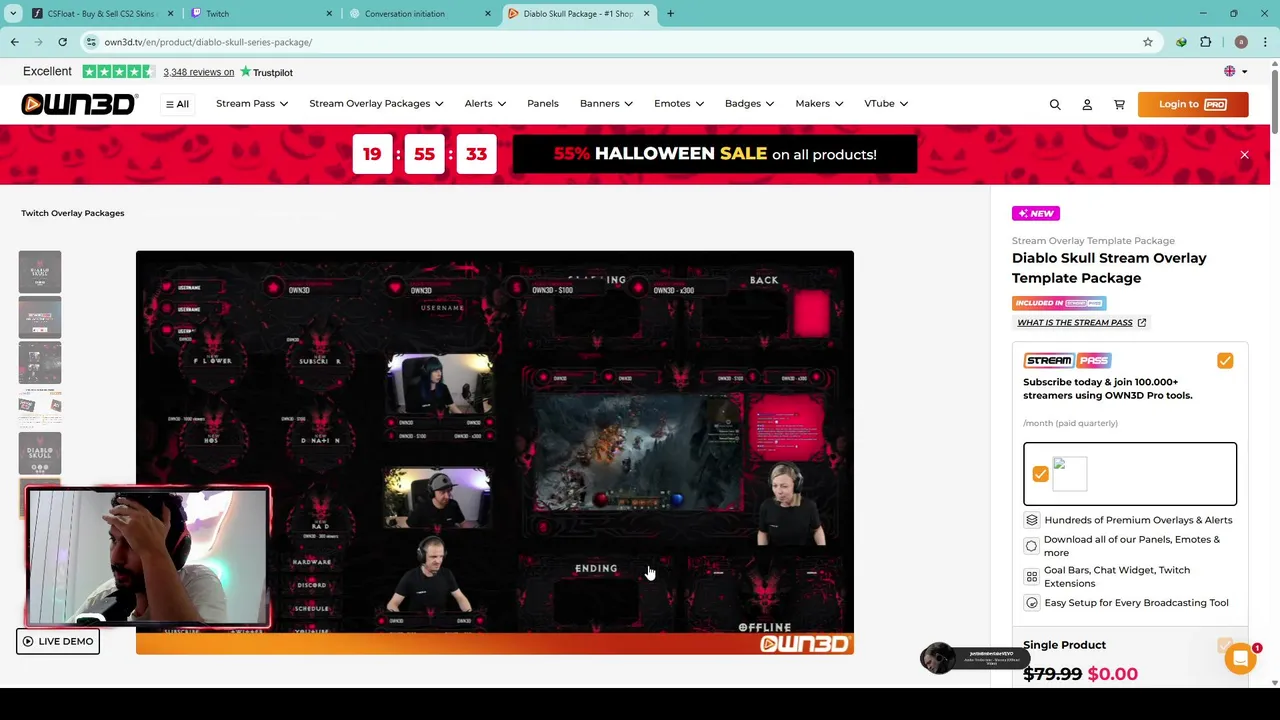
Task: Click the $0.00 price text
Action: [x=1113, y=674]
